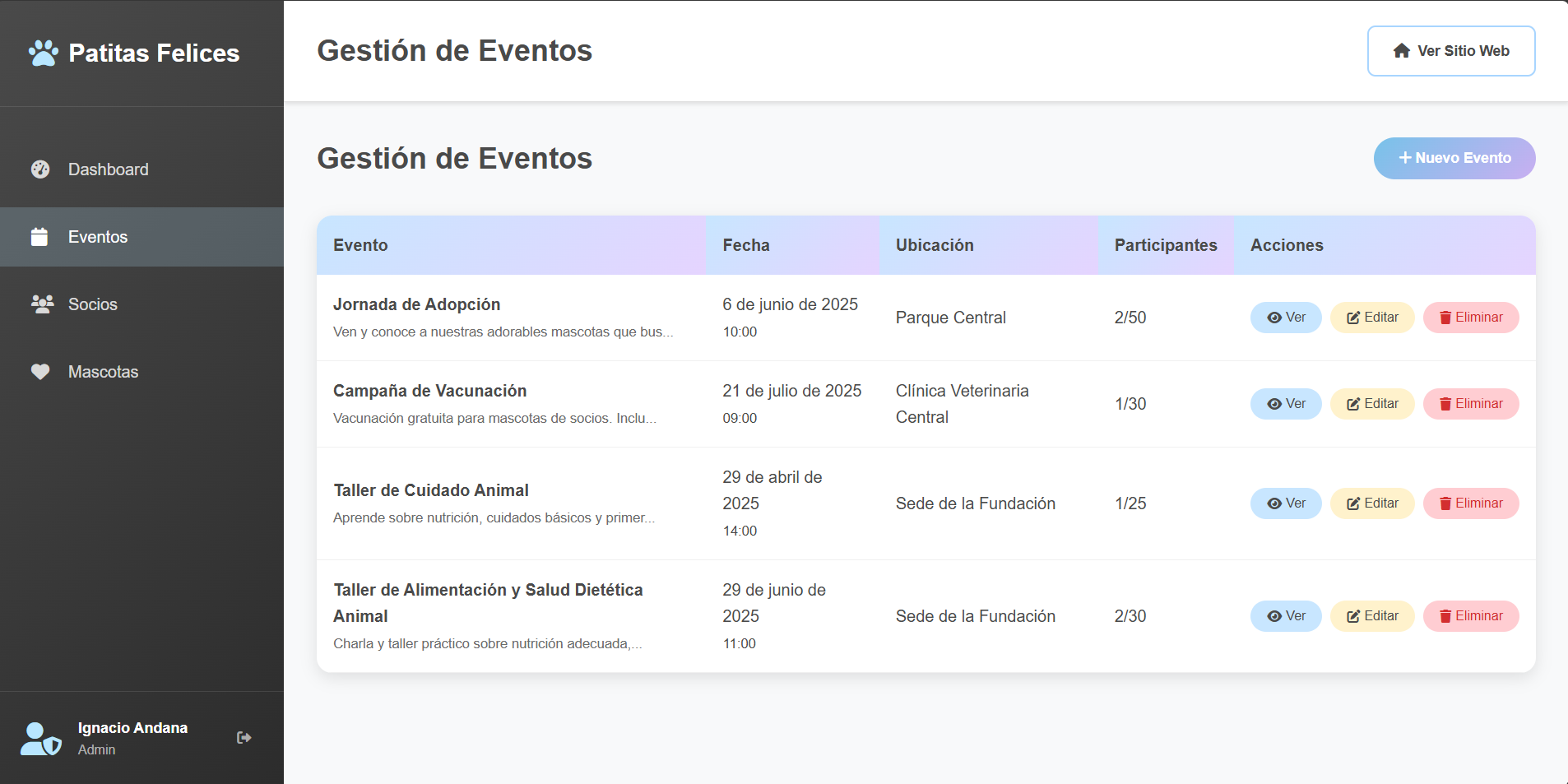The image size is (1568, 784).
Task: Delete the Jornada de Adopción event
Action: click(1470, 318)
